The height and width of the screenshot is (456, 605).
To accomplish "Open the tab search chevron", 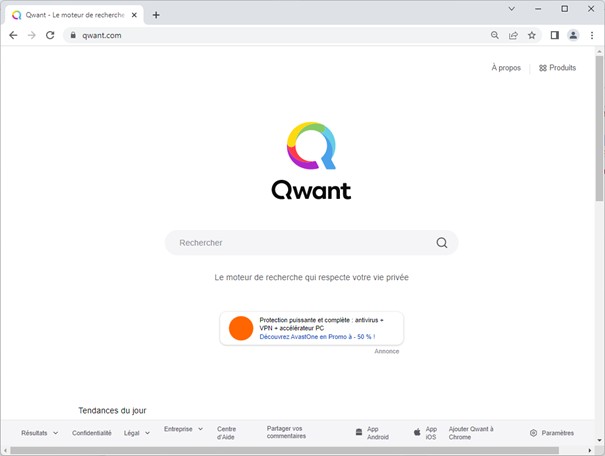I will (512, 8).
